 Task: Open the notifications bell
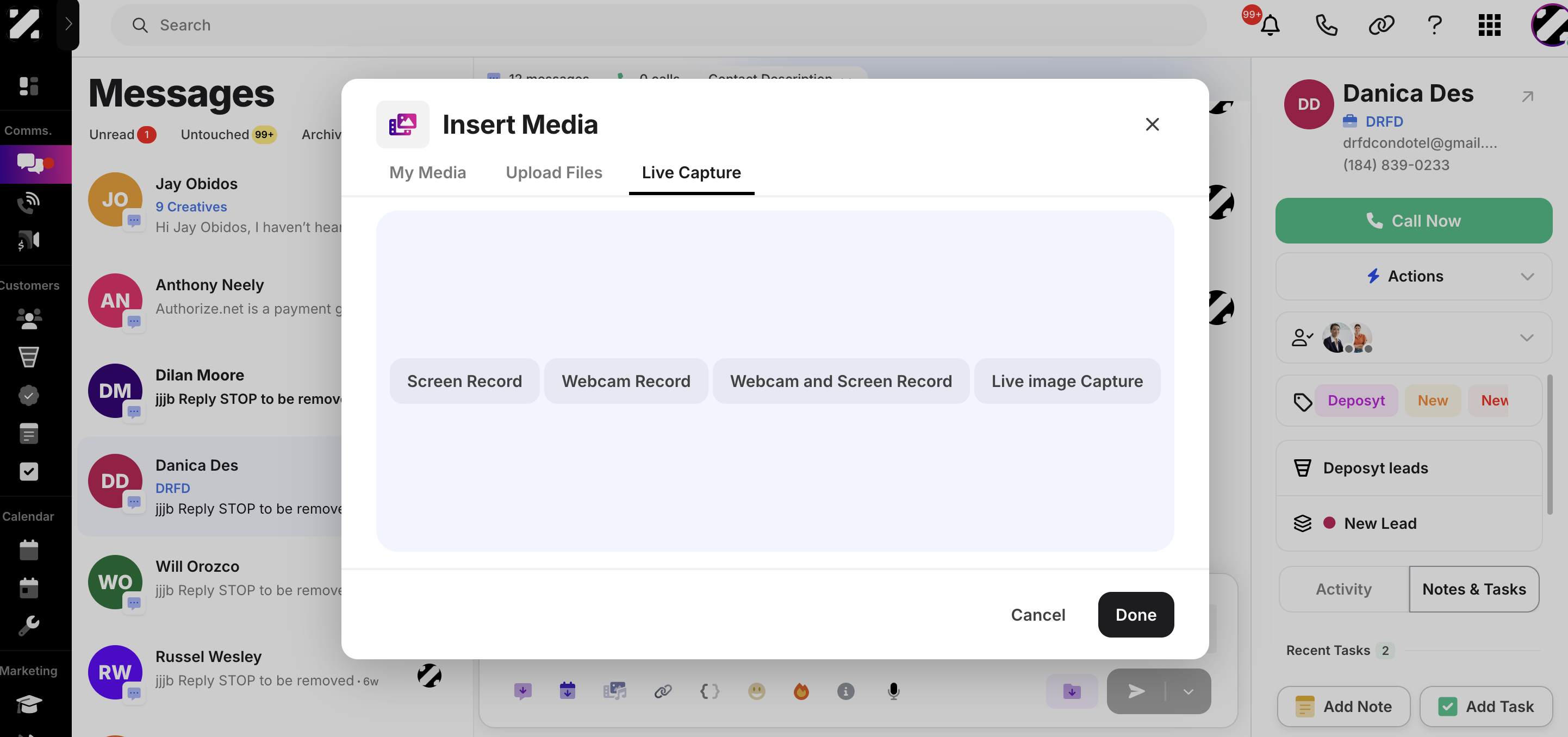tap(1270, 25)
